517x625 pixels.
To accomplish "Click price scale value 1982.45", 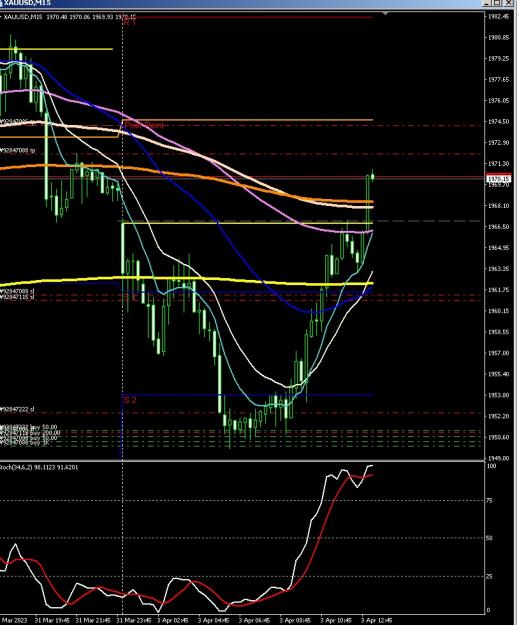I will 498,17.
